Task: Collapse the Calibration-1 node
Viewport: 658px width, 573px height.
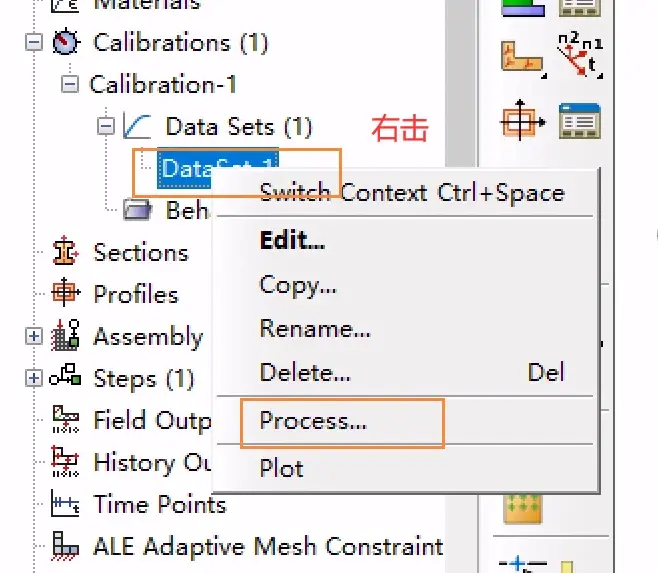Action: coord(70,84)
